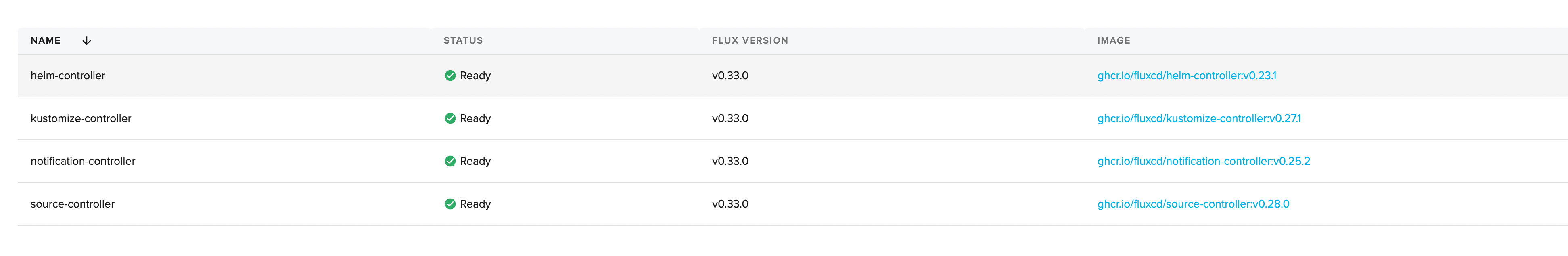Viewport: 1568px width, 256px height.
Task: Follow the notification-controller v0.25.2 image link
Action: click(1203, 161)
